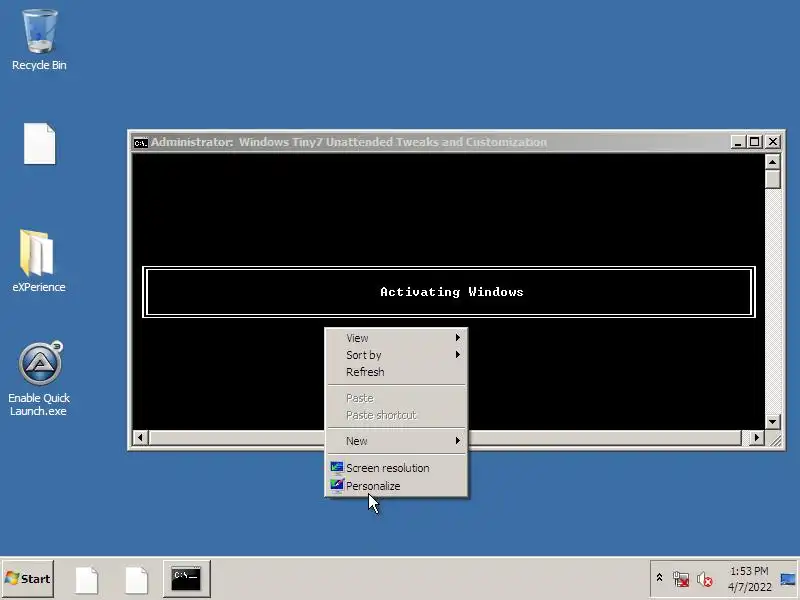The image size is (800, 600).
Task: Click the muted volume tray icon
Action: [705, 579]
